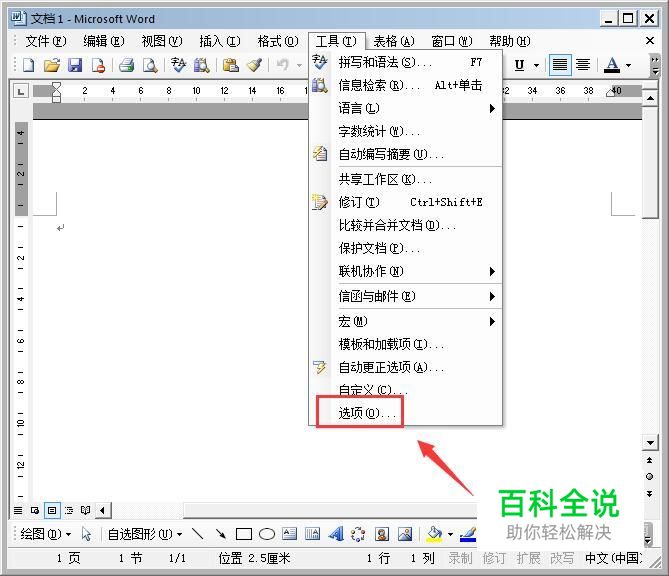Select the Rectangle drawing tool
669x576 pixels.
[244, 534]
